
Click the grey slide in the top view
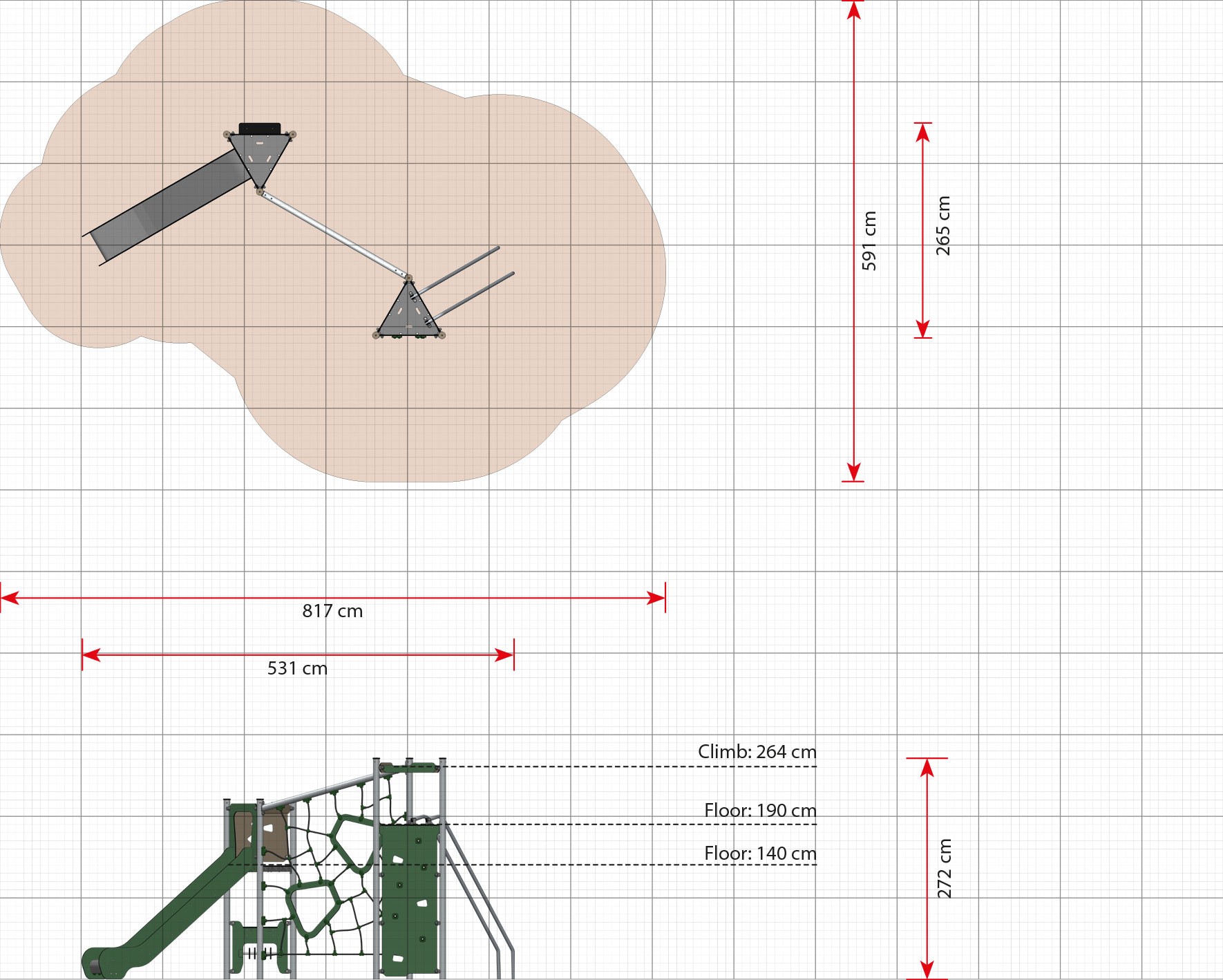pos(166,207)
